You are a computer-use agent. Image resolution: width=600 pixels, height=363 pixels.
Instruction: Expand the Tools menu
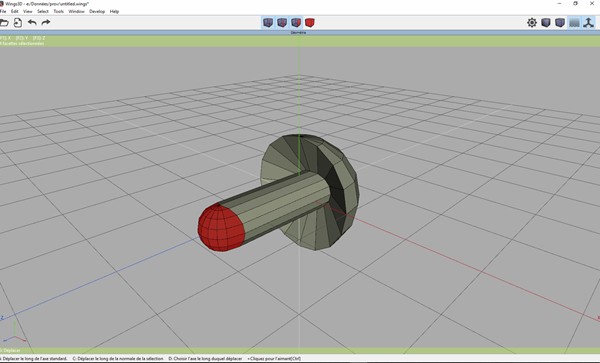(x=59, y=11)
